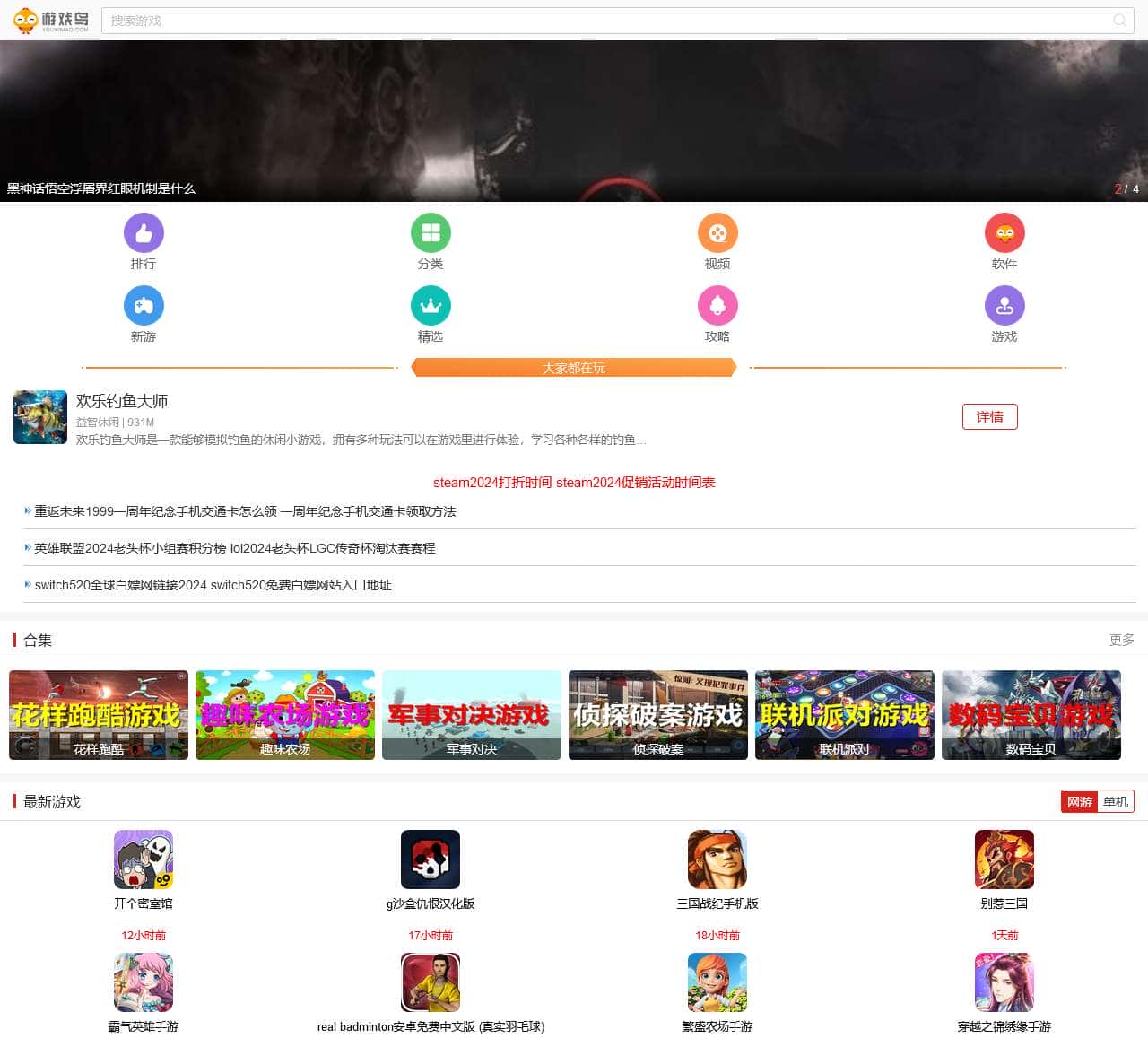Click the g沙盒仇恨汉化版 game name

(x=430, y=903)
